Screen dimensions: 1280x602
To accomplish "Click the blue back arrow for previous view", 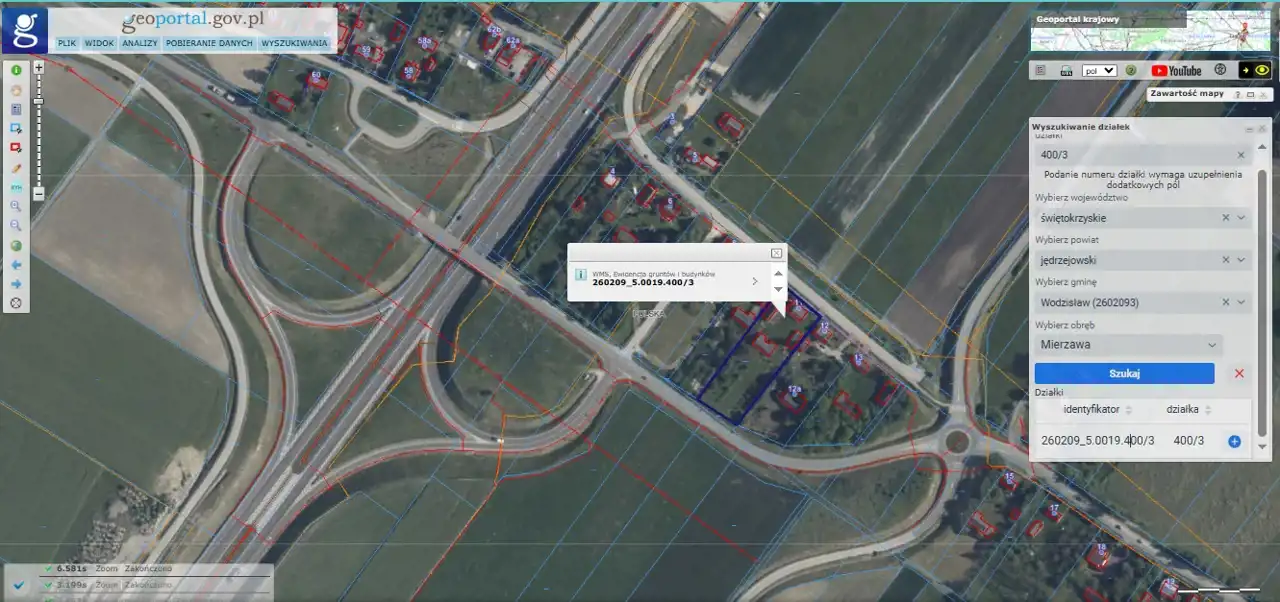I will [x=16, y=264].
